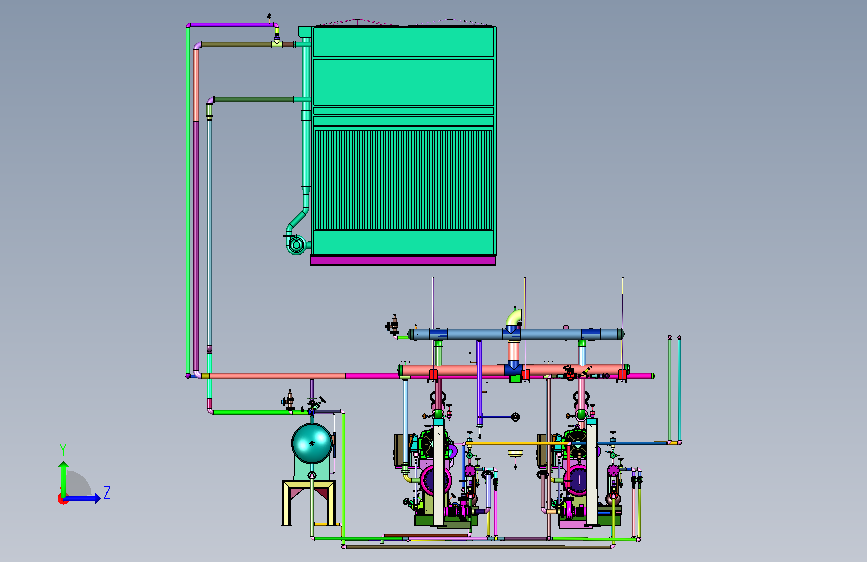The width and height of the screenshot is (867, 562).
Task: Select the purple pipe at top left
Action: pyautogui.click(x=232, y=25)
